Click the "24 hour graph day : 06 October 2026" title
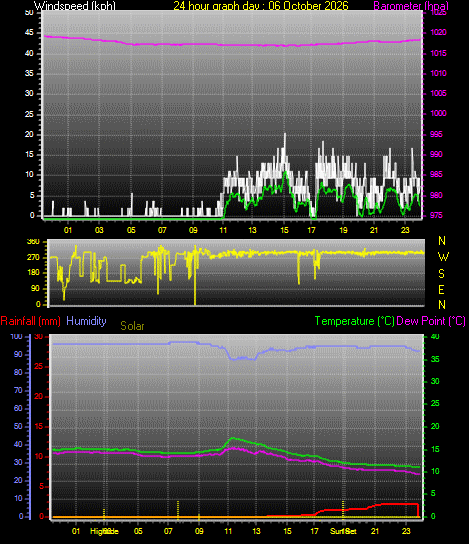 tap(261, 6)
